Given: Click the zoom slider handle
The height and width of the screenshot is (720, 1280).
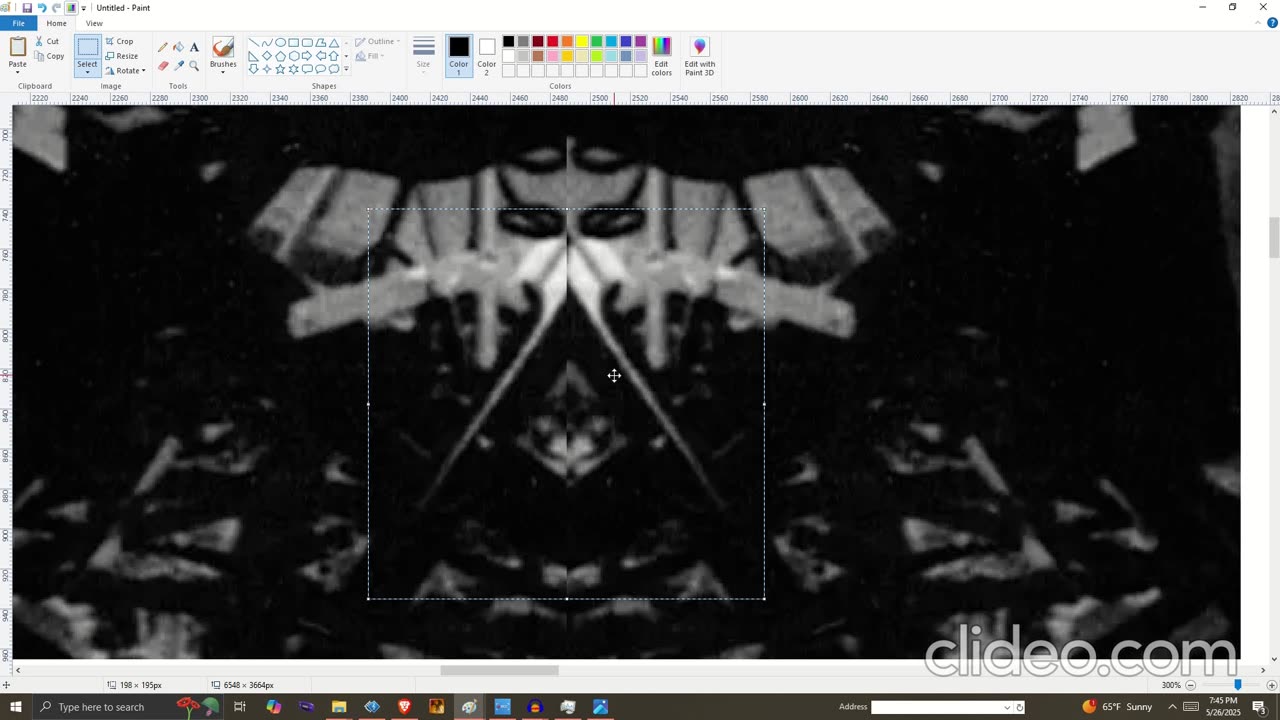Looking at the screenshot, I should [1237, 685].
